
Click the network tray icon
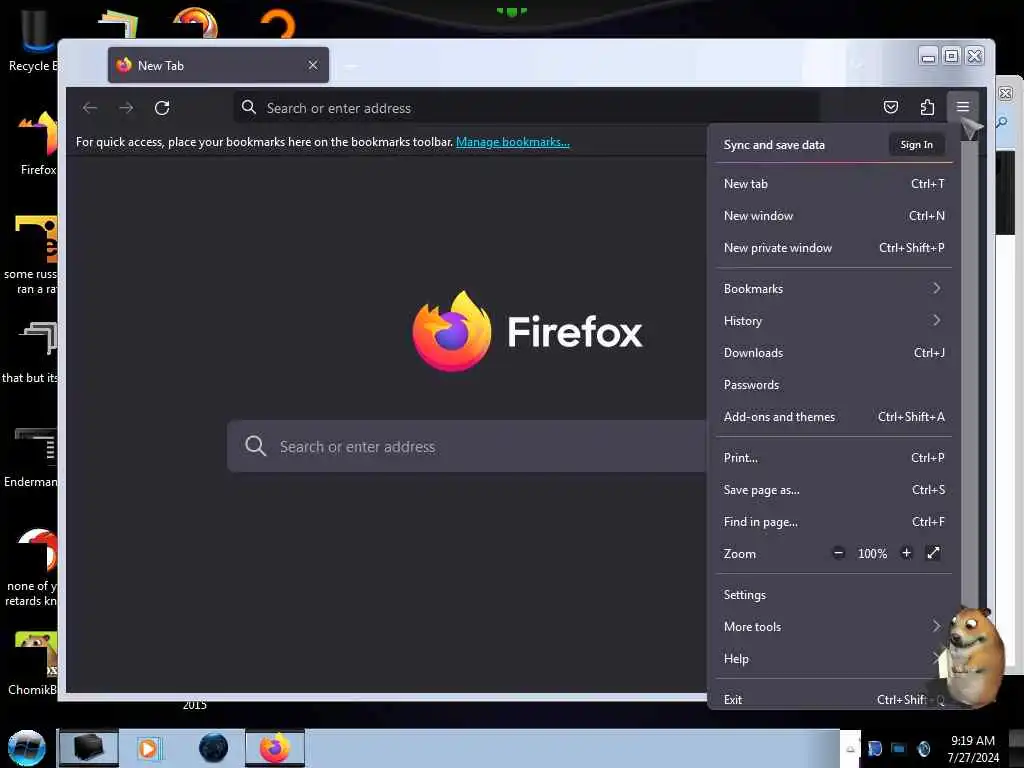pyautogui.click(x=899, y=749)
